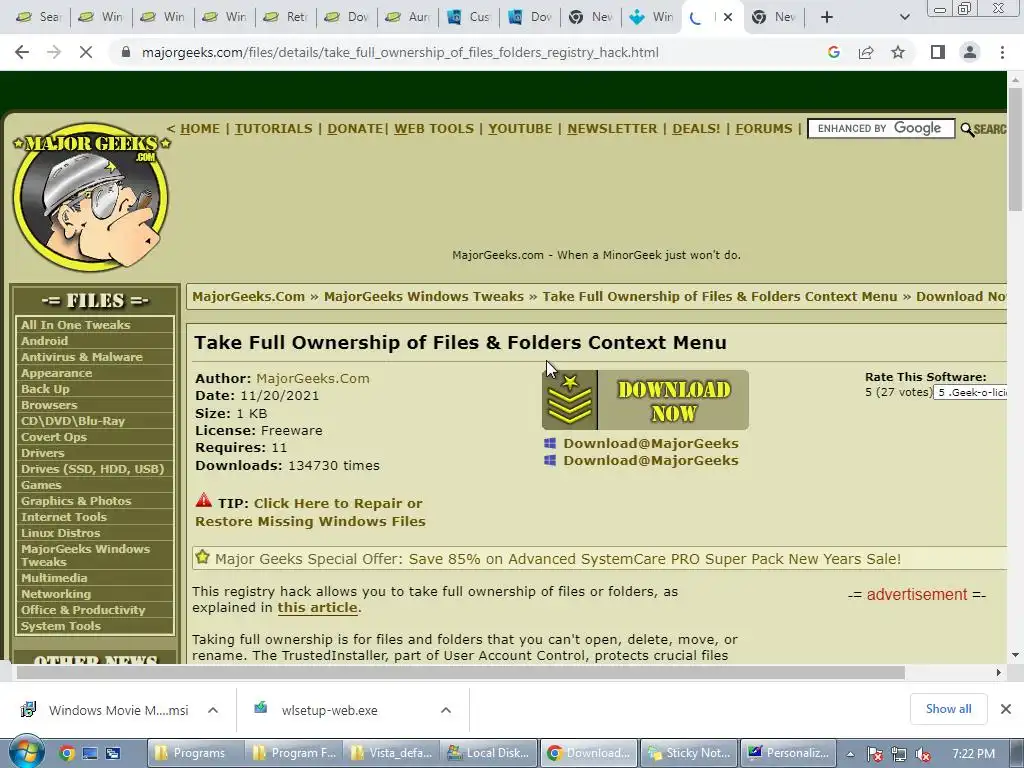Click the special offer star icon

pos(202,557)
